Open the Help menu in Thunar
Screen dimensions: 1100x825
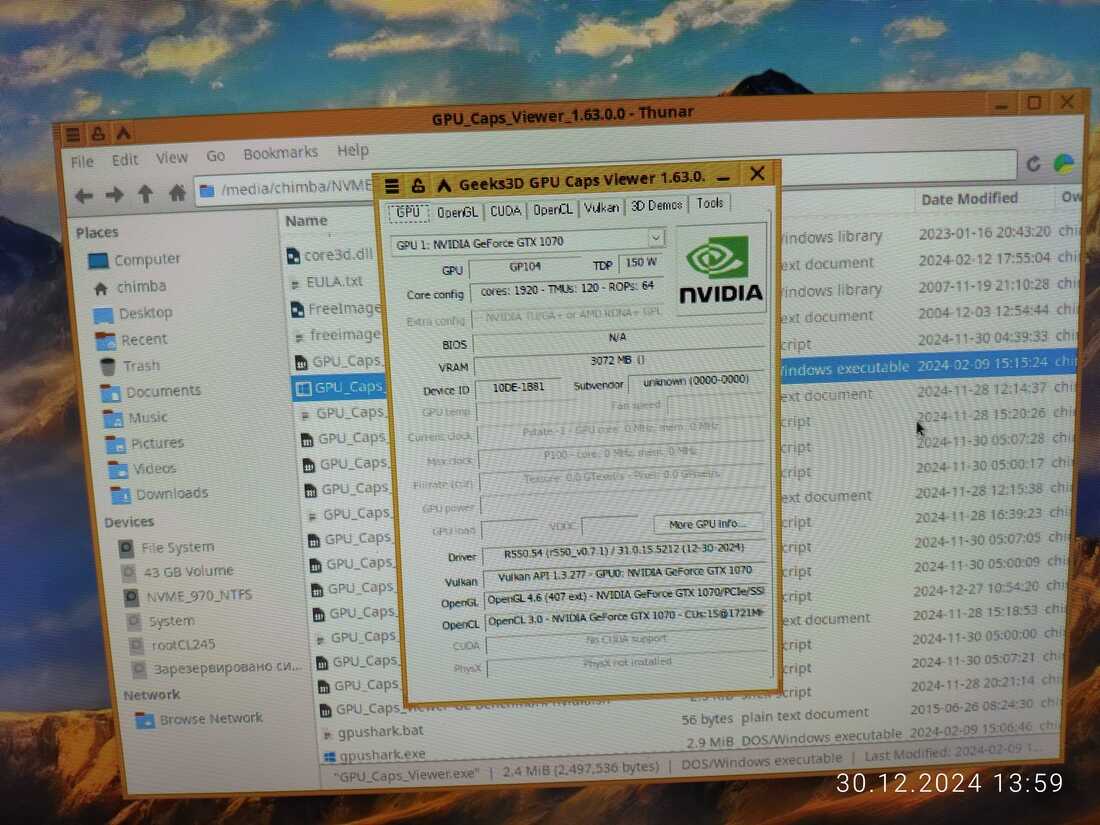[x=352, y=150]
